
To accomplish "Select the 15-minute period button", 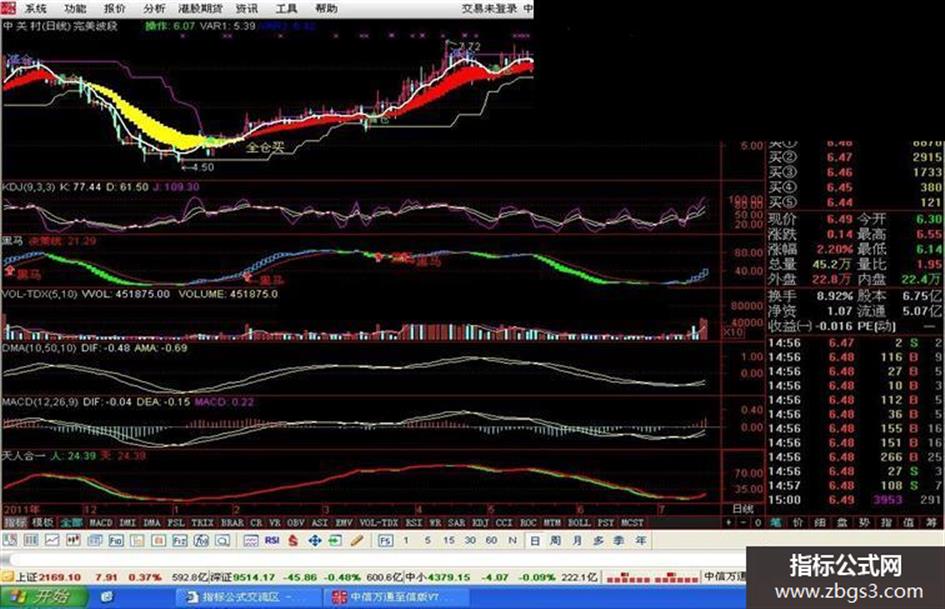I will coord(449,540).
